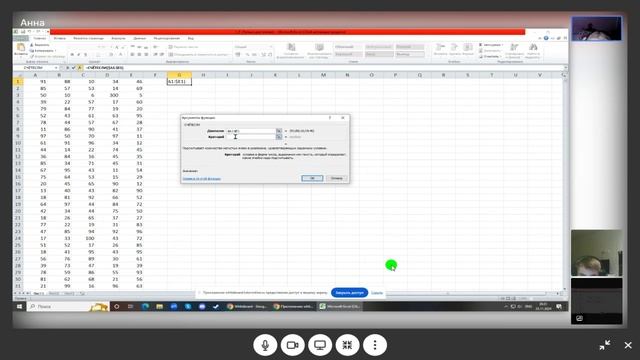The width and height of the screenshot is (640, 360).
Task: Toggle Underline formatting in the ribbon
Action: 85,55
